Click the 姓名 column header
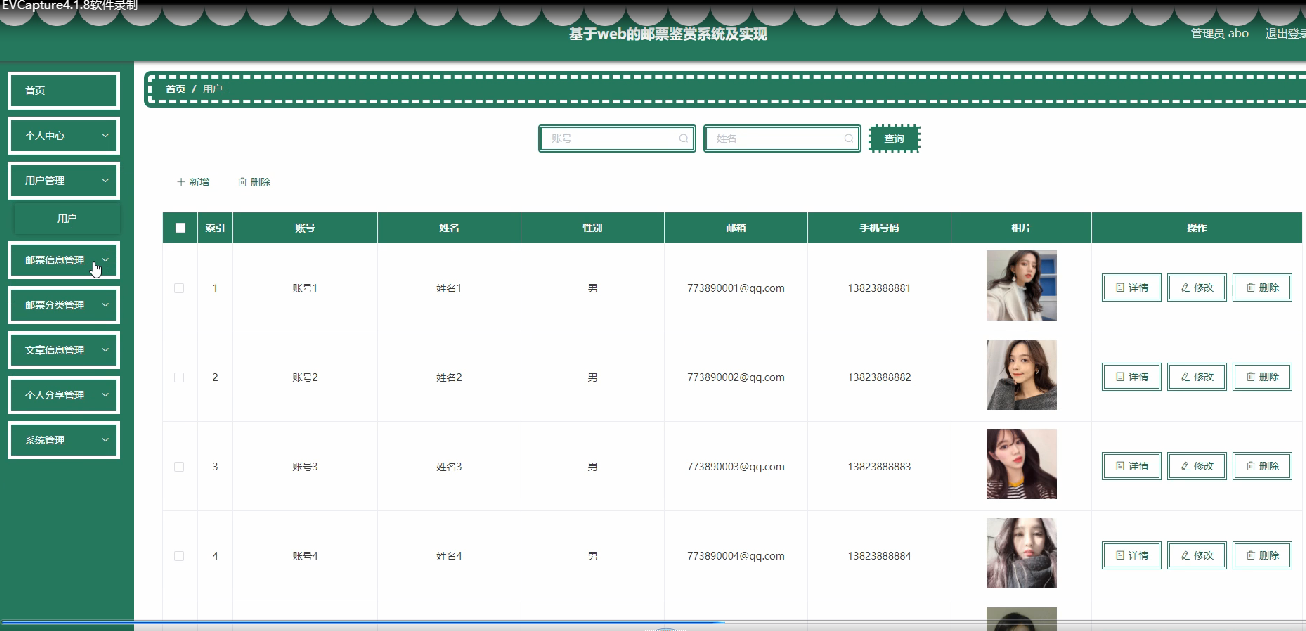 pos(449,228)
